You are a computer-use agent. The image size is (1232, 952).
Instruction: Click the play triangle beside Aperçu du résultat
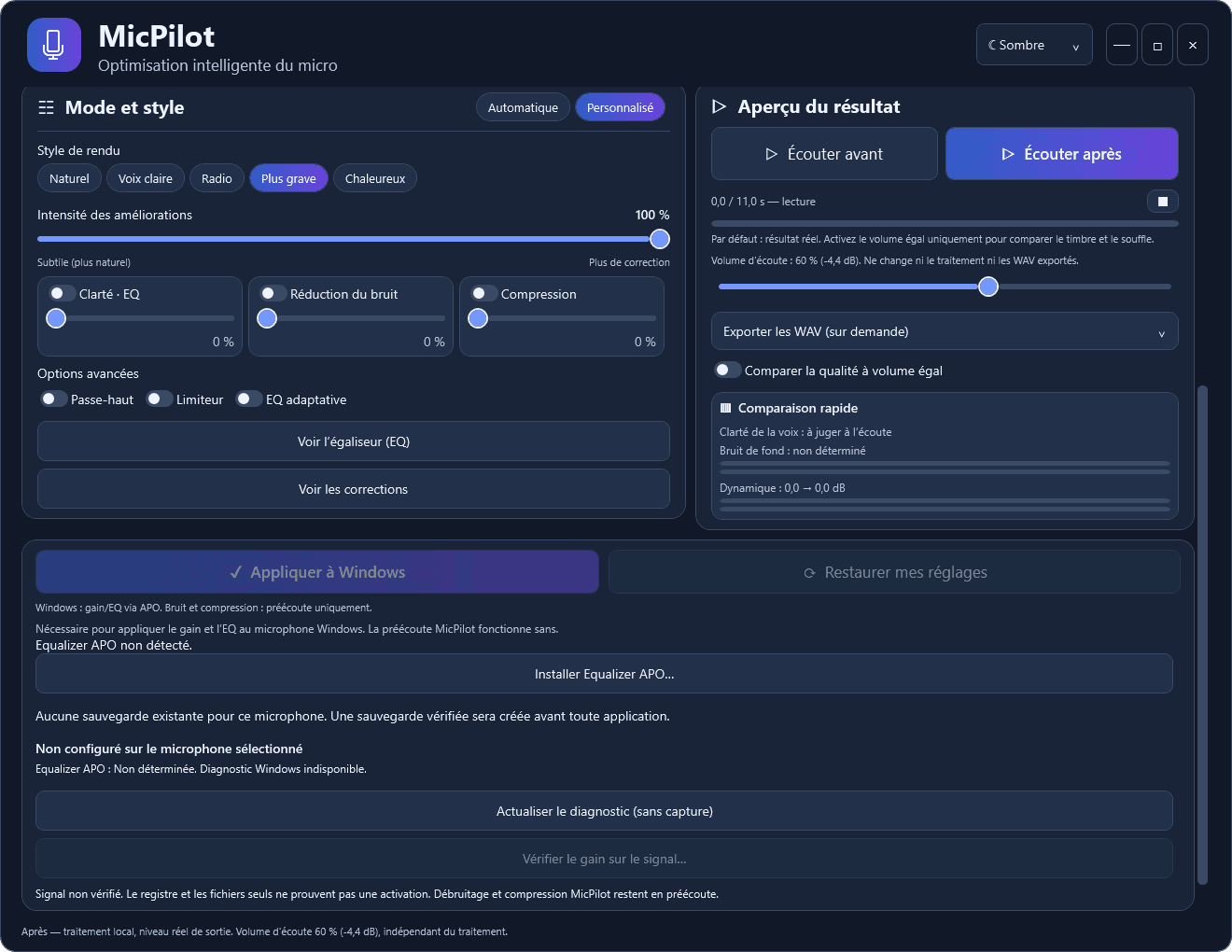click(x=720, y=106)
